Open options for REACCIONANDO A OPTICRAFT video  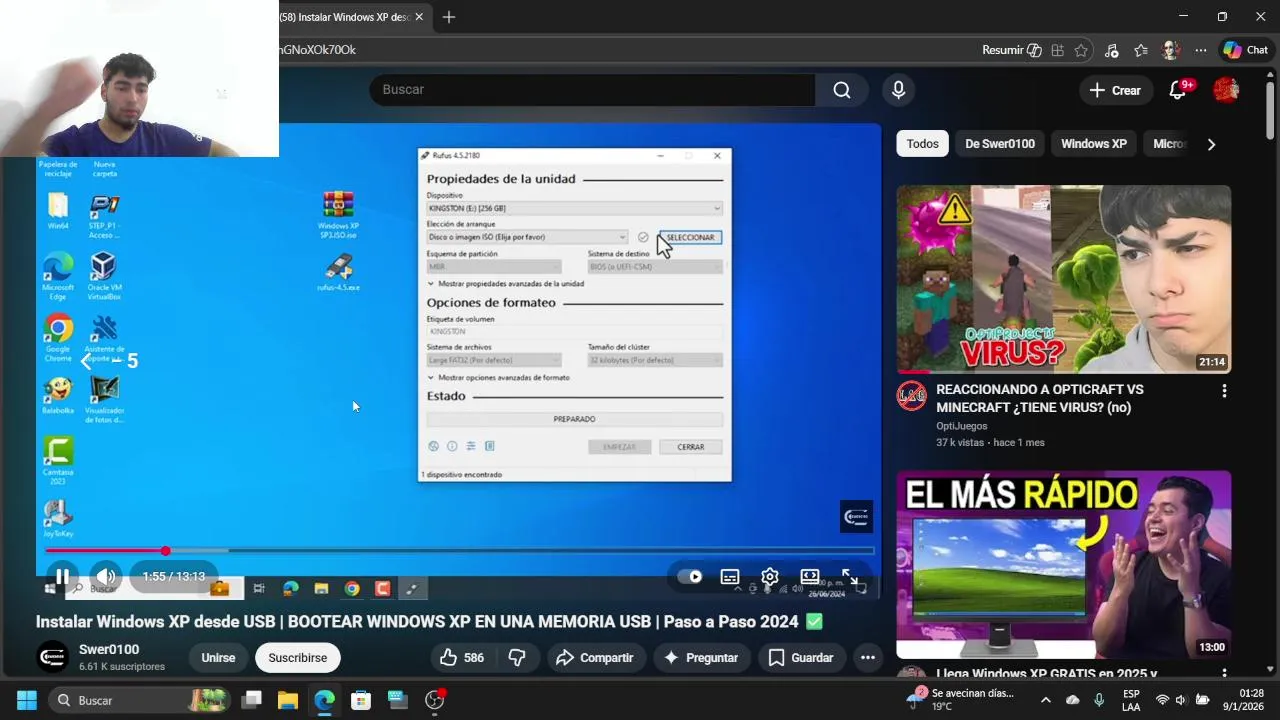point(1224,391)
